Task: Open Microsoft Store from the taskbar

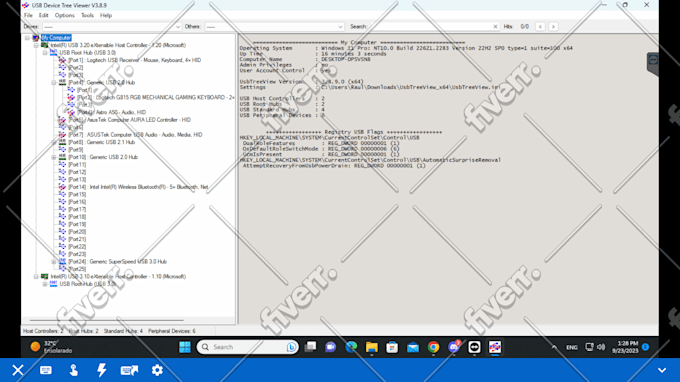Action: click(392, 347)
